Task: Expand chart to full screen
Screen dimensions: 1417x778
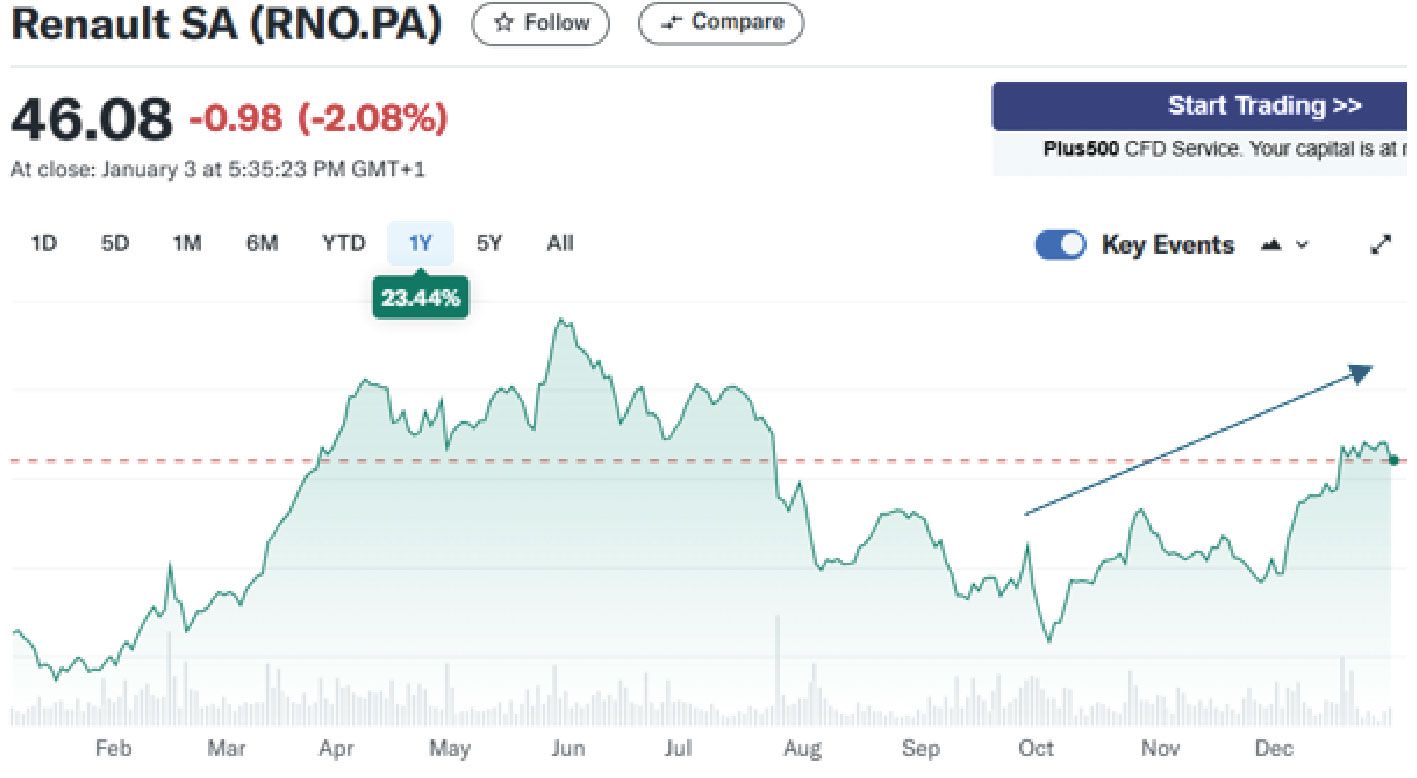Action: click(1381, 245)
